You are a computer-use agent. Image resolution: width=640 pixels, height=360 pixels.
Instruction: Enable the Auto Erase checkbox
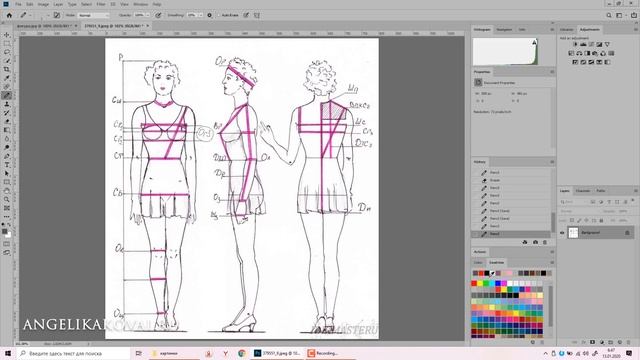pyautogui.click(x=219, y=15)
